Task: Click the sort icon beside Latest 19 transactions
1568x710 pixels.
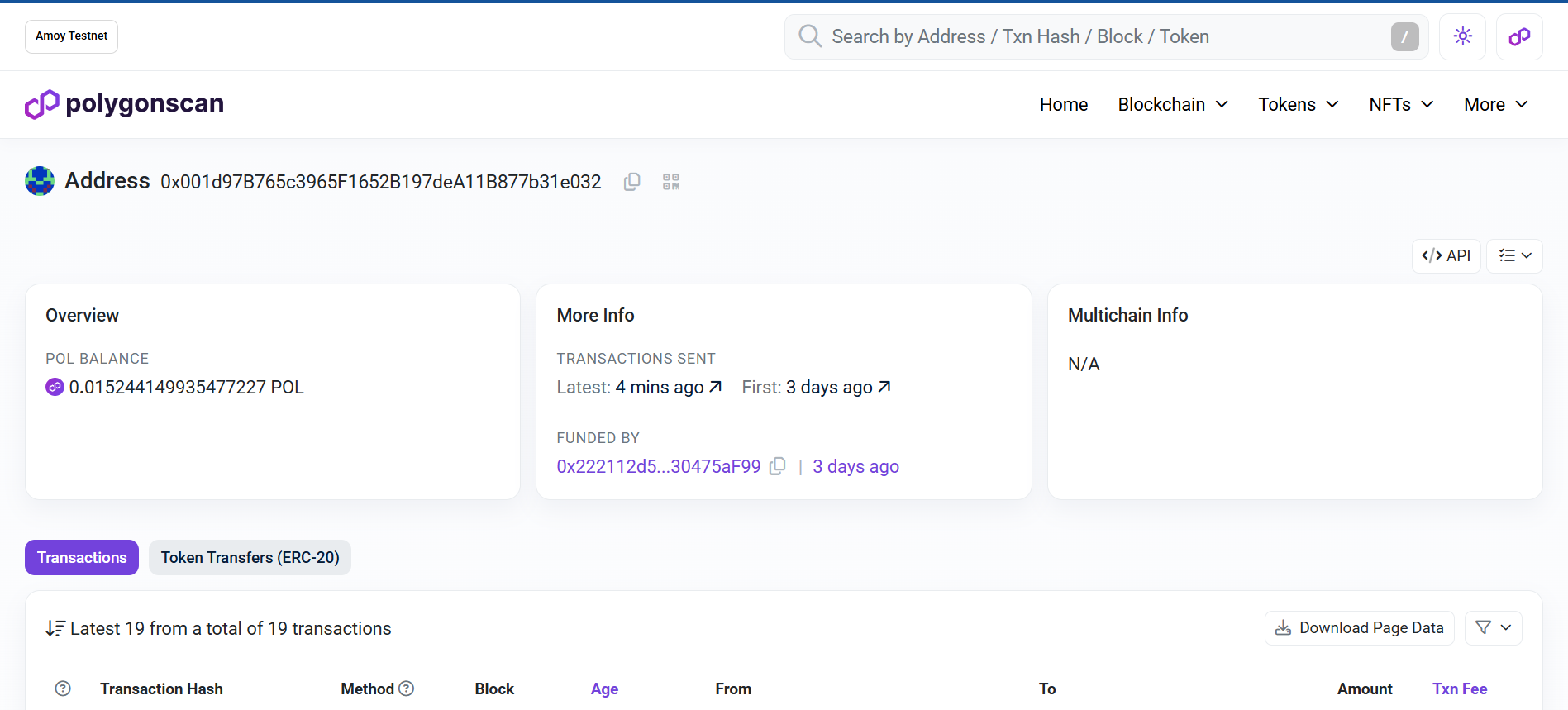Action: 55,628
